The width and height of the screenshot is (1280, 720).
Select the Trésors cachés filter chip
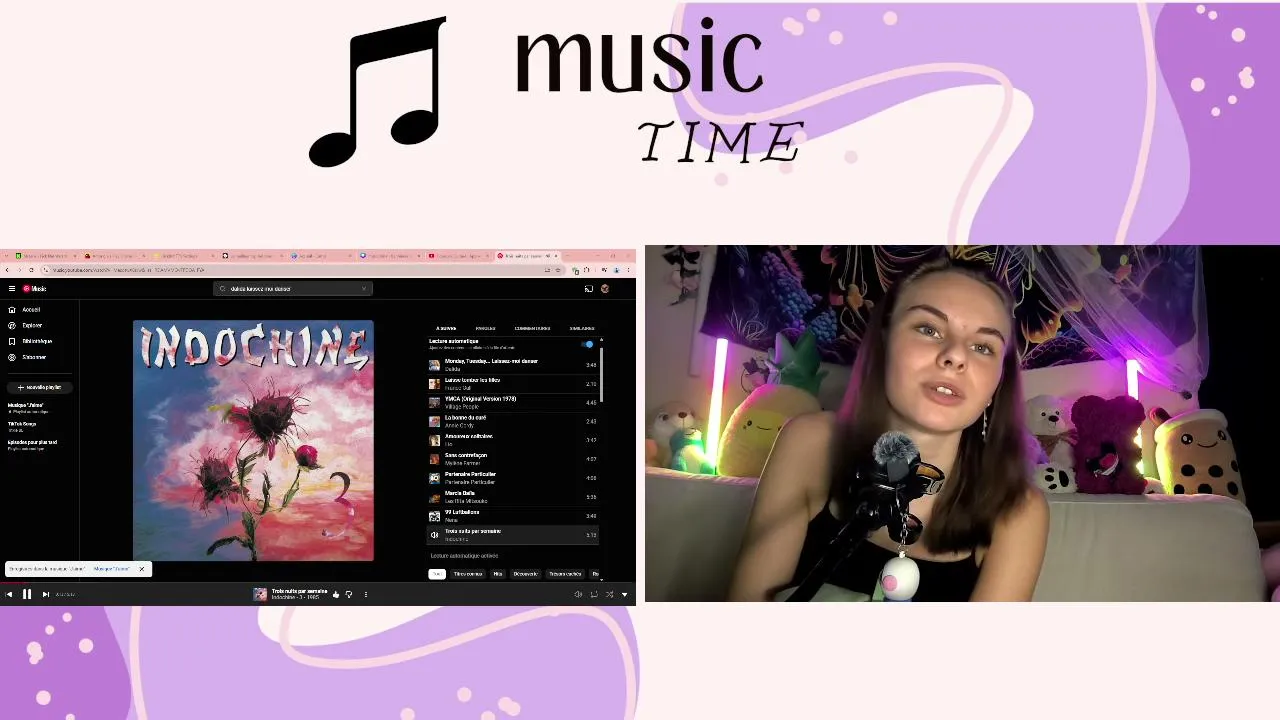click(565, 574)
